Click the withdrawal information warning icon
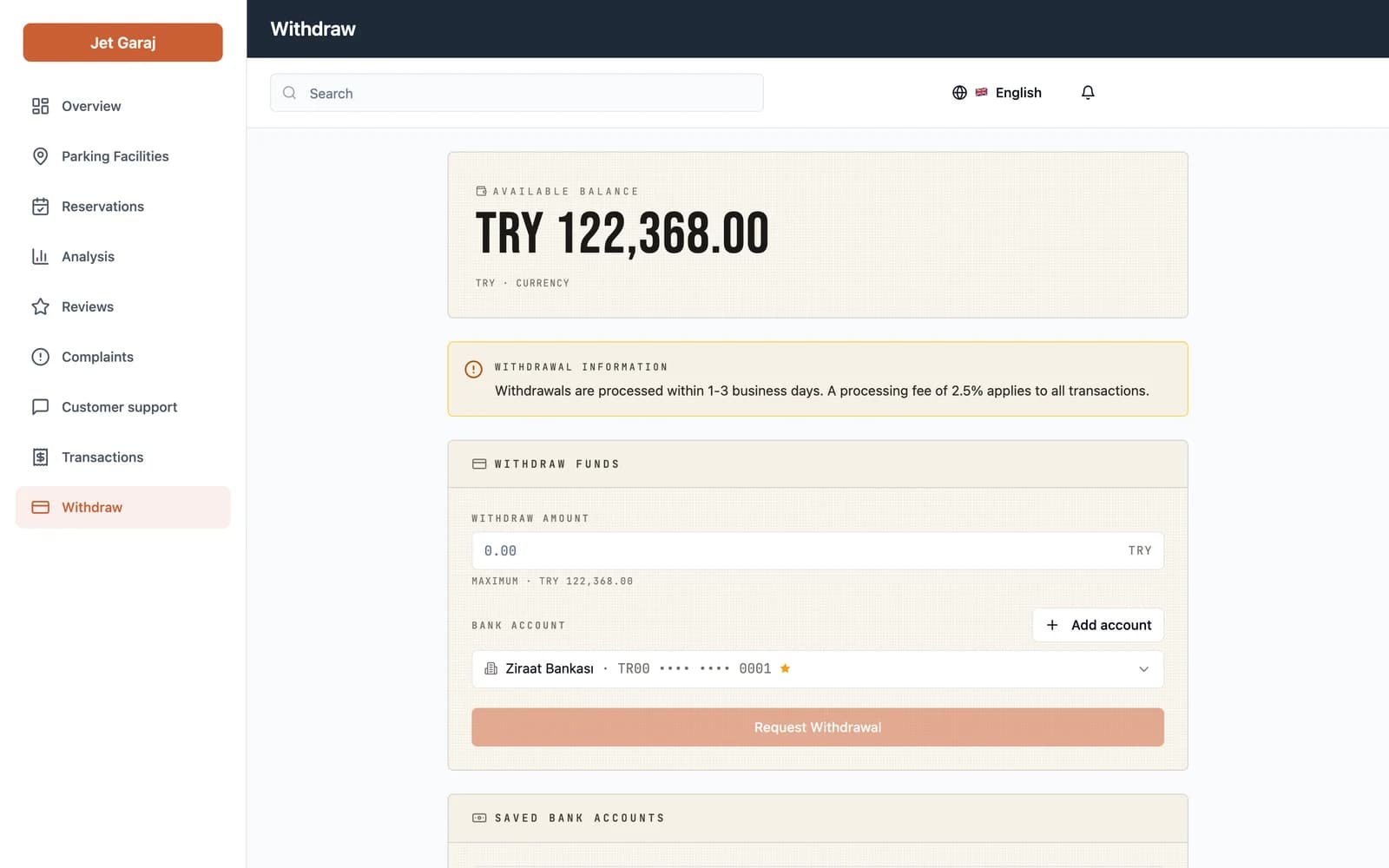This screenshot has width=1389, height=868. [473, 369]
